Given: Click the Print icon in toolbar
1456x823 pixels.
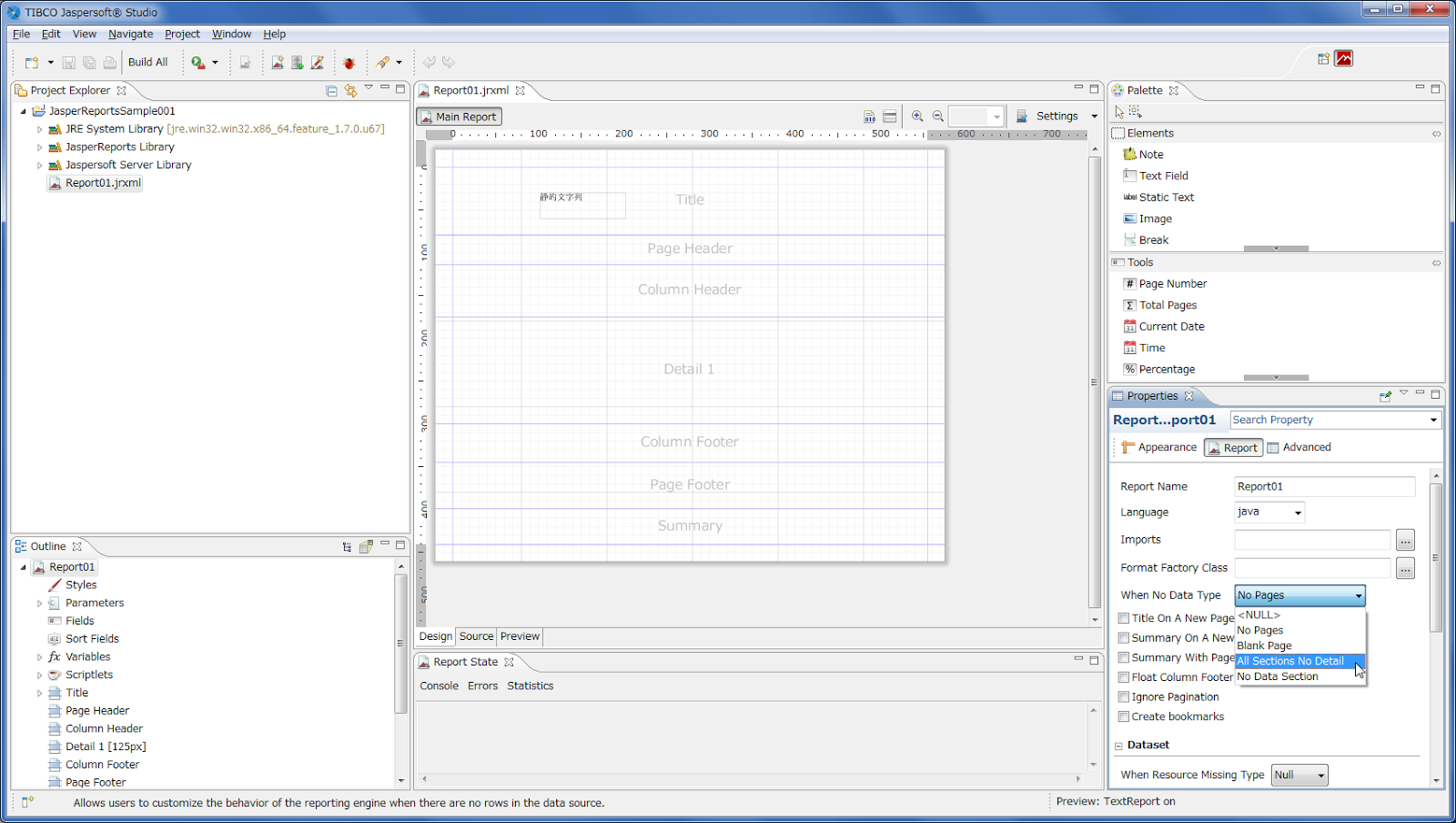Looking at the screenshot, I should tap(109, 63).
